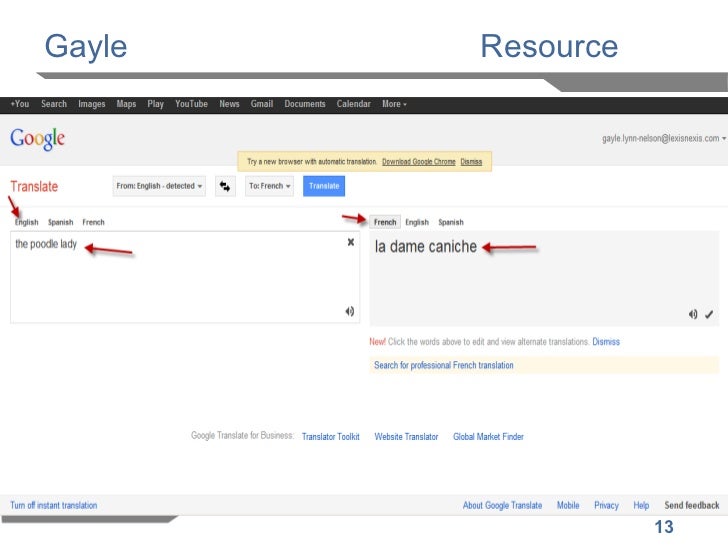
Task: Click the Google logo
Action: pos(38,139)
